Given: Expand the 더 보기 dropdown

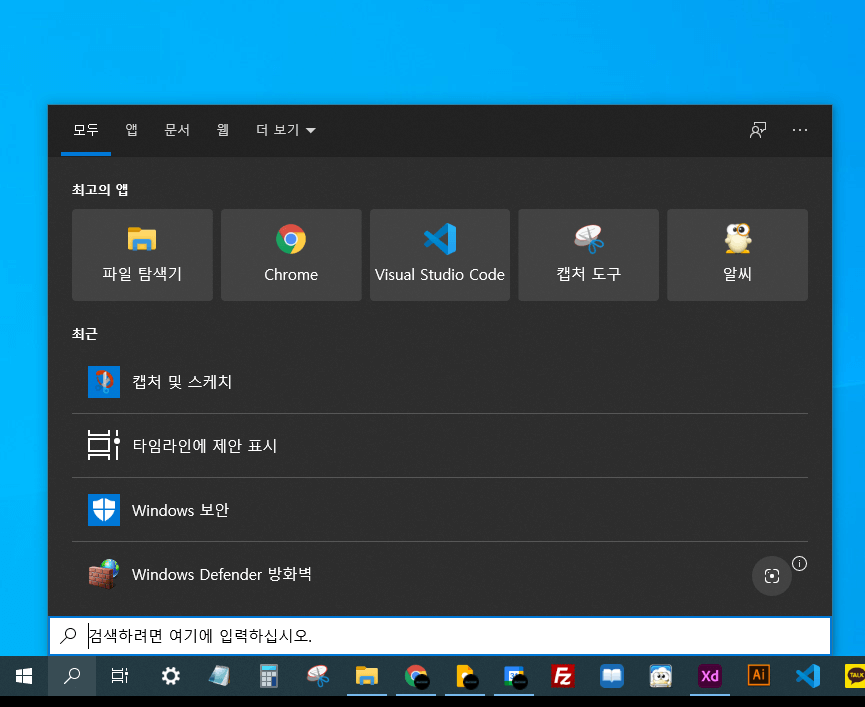Looking at the screenshot, I should click(286, 130).
